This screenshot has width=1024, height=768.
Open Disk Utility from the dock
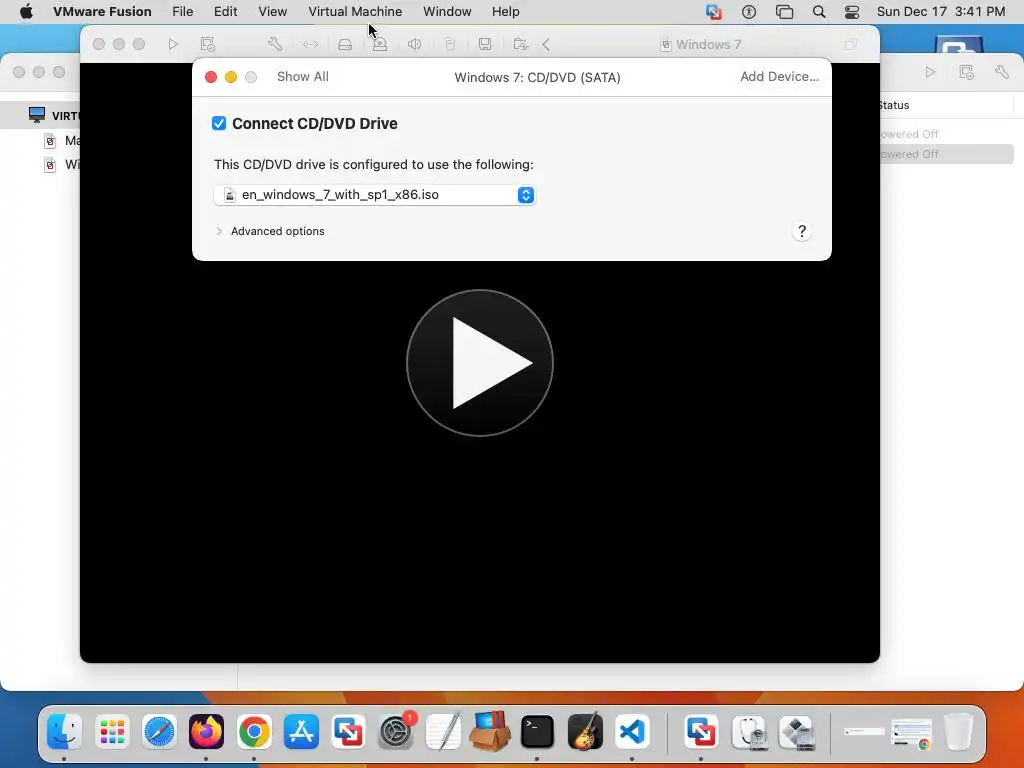749,731
